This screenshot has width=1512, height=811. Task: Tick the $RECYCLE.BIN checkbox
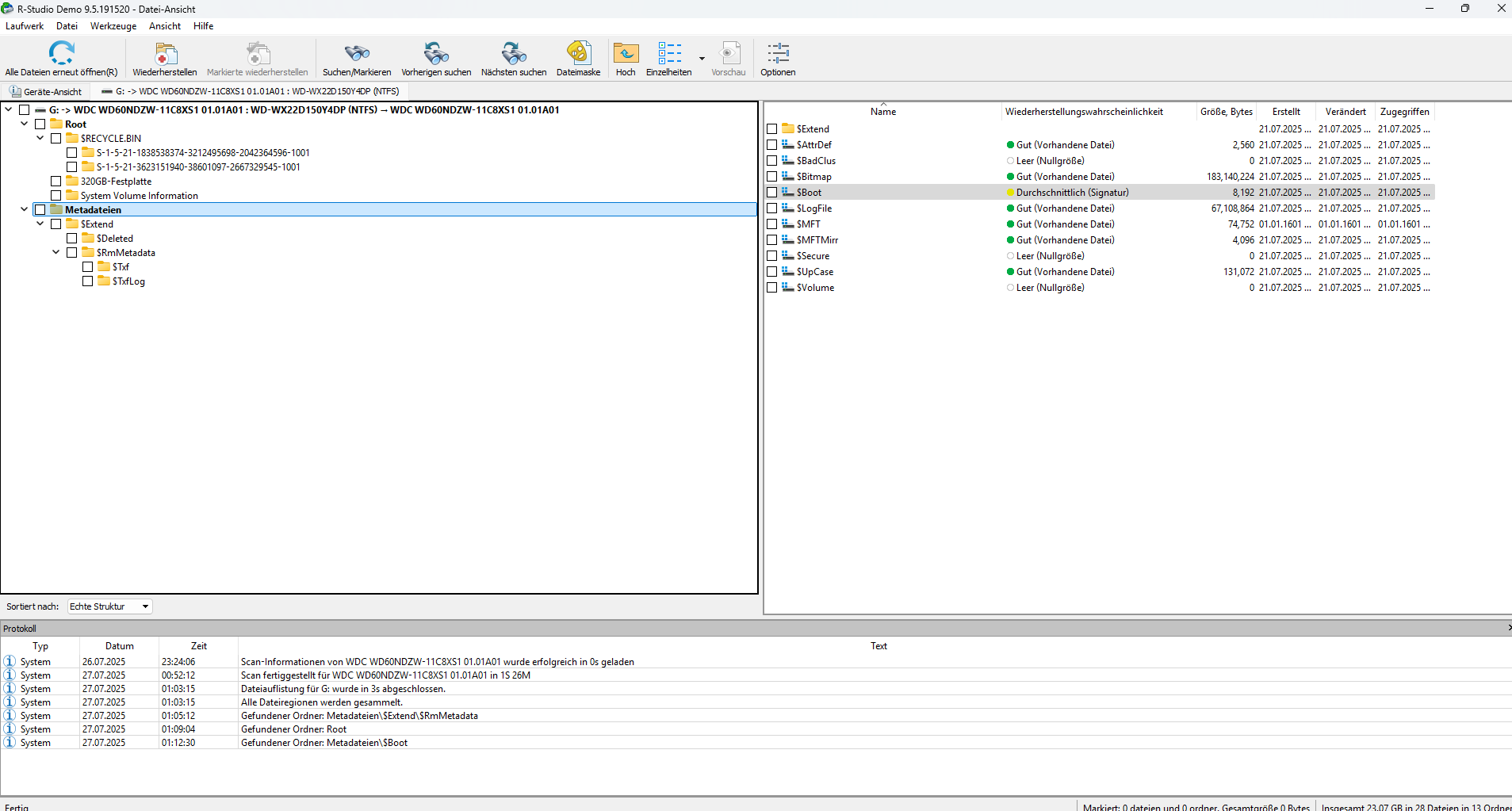tap(56, 139)
